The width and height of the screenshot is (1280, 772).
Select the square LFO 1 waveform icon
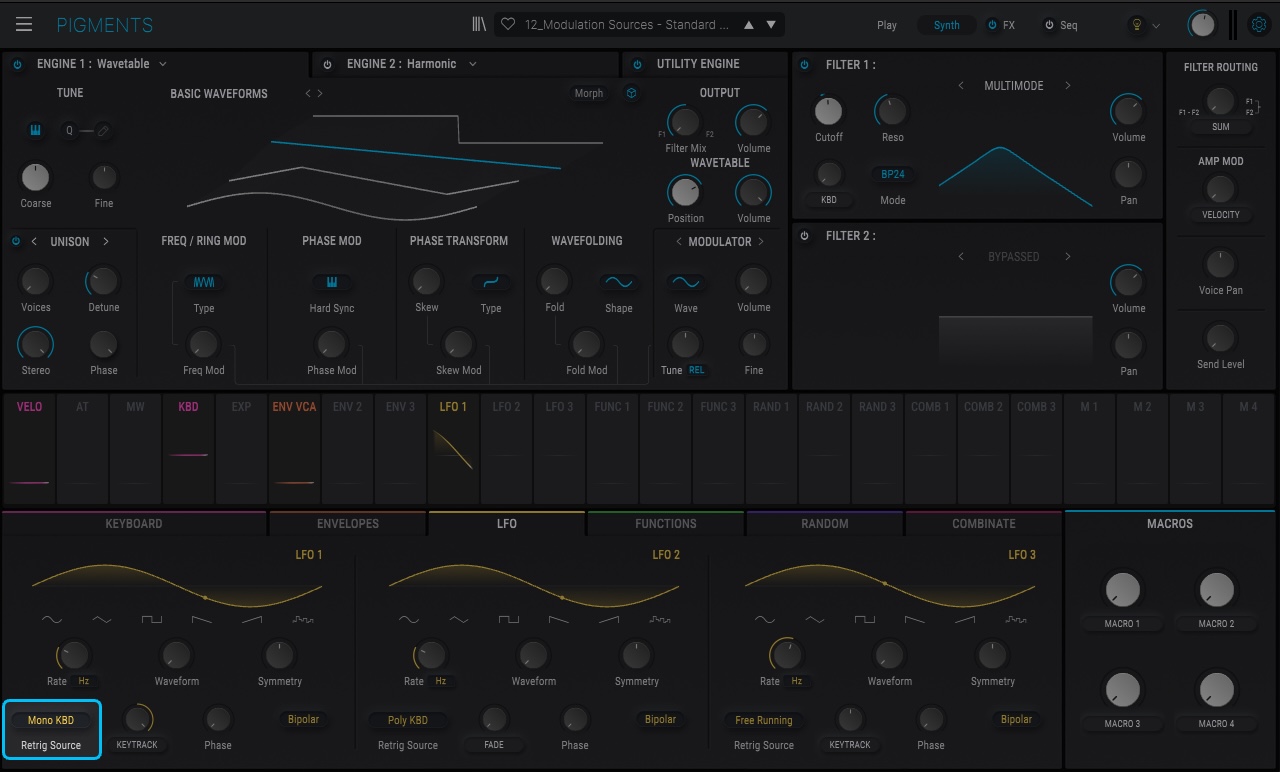pos(152,620)
